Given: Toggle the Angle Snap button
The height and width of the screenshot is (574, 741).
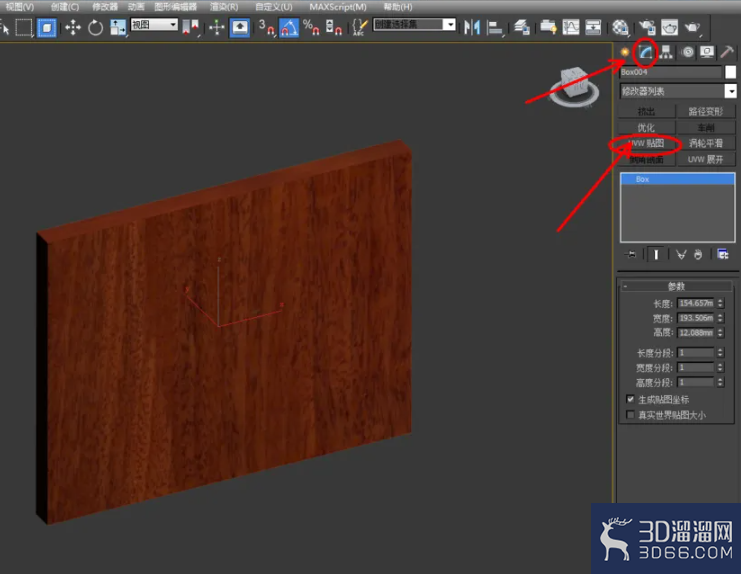Looking at the screenshot, I should click(x=289, y=27).
